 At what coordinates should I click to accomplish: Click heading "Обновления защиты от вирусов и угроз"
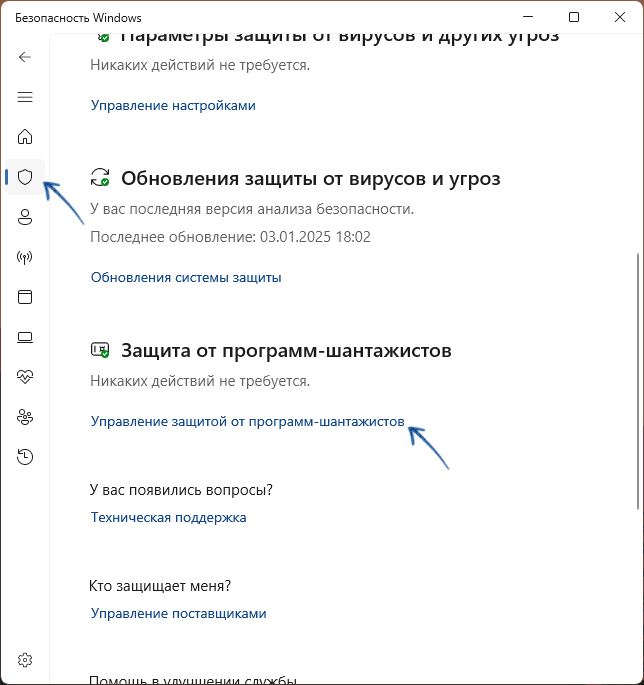click(311, 178)
